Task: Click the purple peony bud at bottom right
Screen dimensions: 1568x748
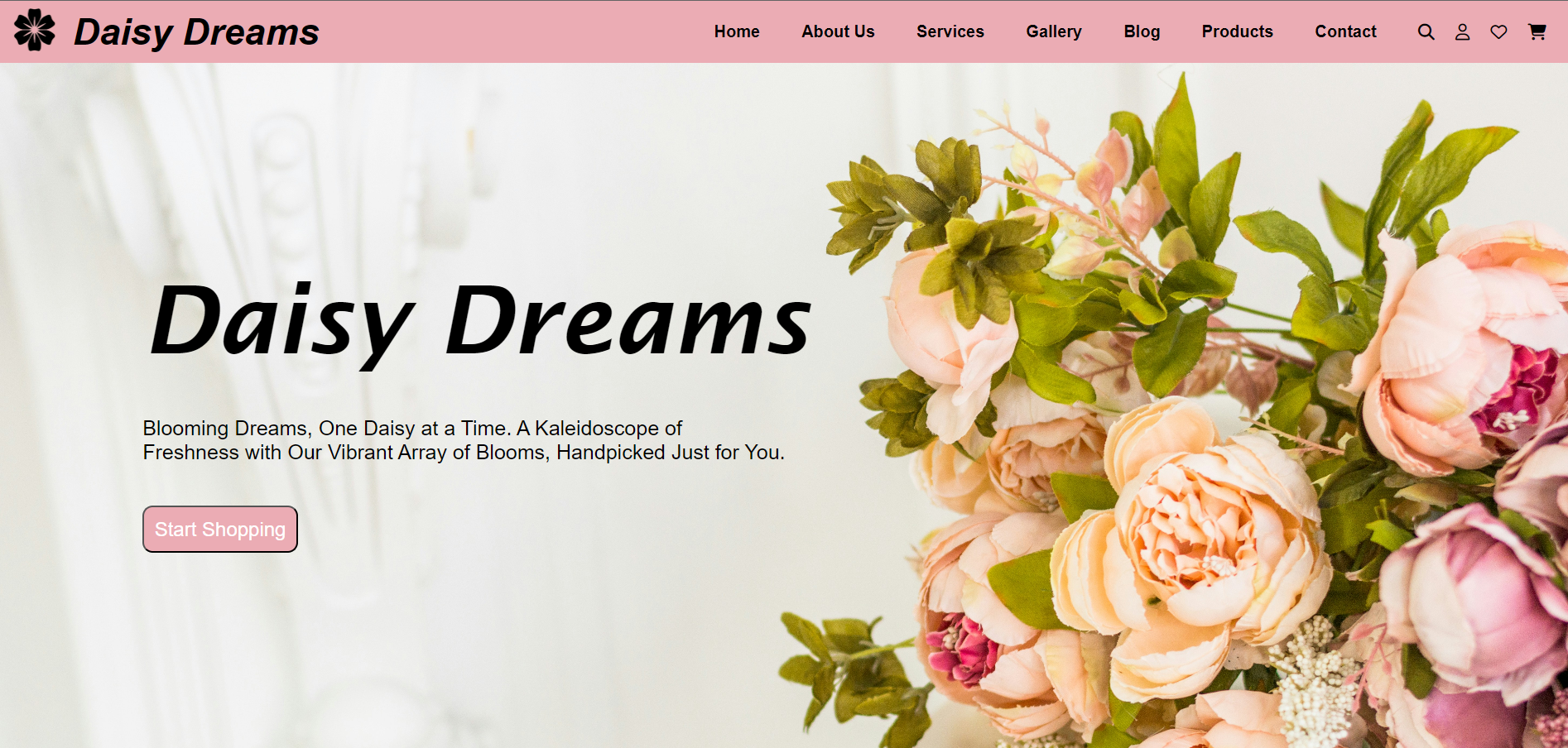Action: 1474,596
